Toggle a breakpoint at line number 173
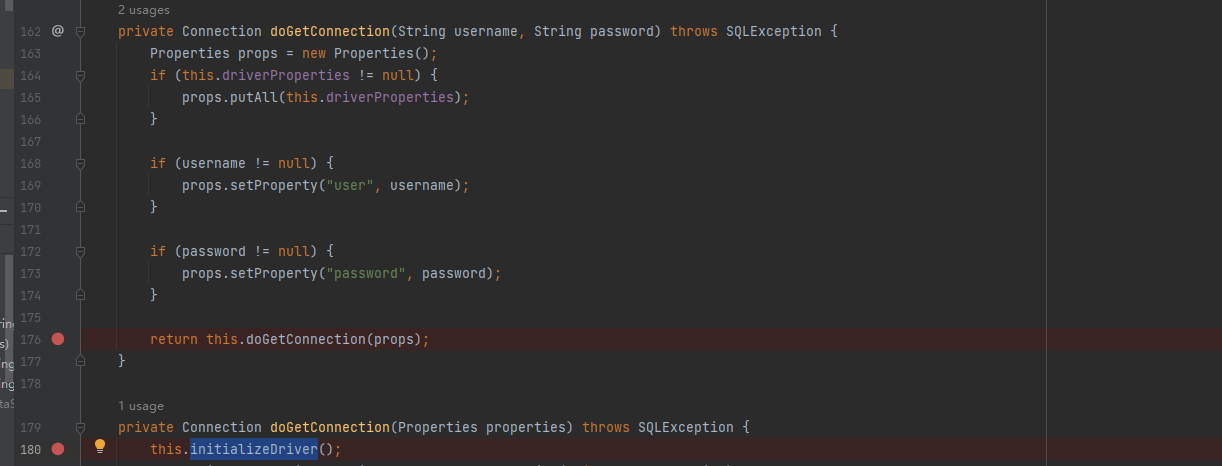Screen dimensions: 1222x466 [x=30, y=273]
